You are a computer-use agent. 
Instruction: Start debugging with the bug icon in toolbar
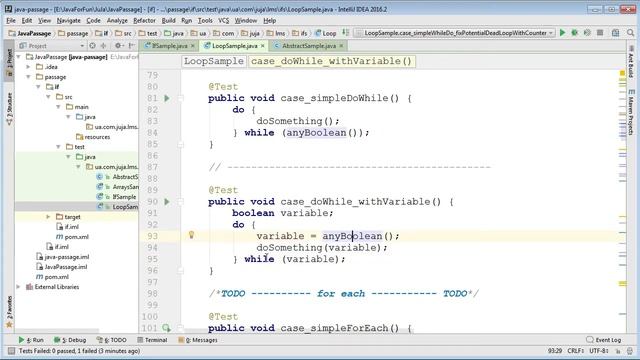point(575,33)
